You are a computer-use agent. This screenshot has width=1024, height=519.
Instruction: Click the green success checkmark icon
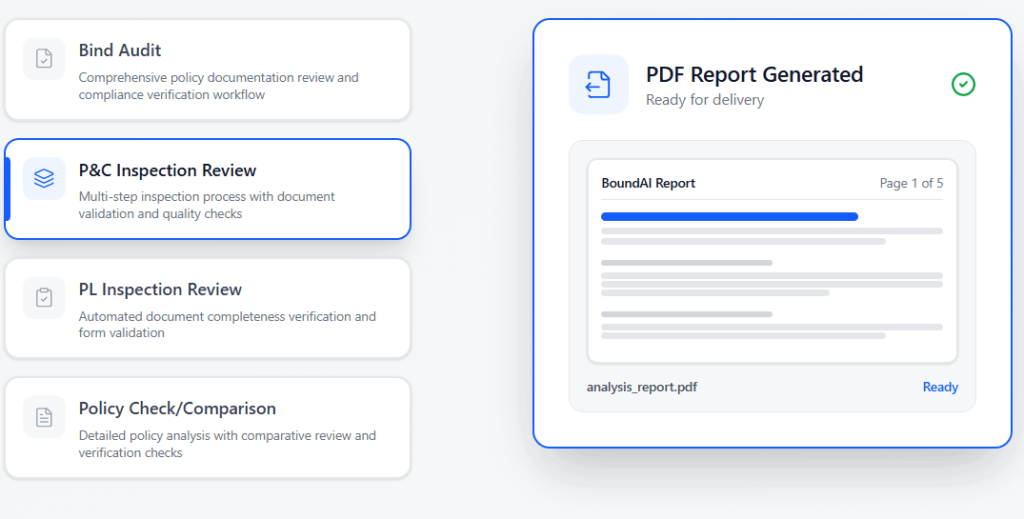963,84
